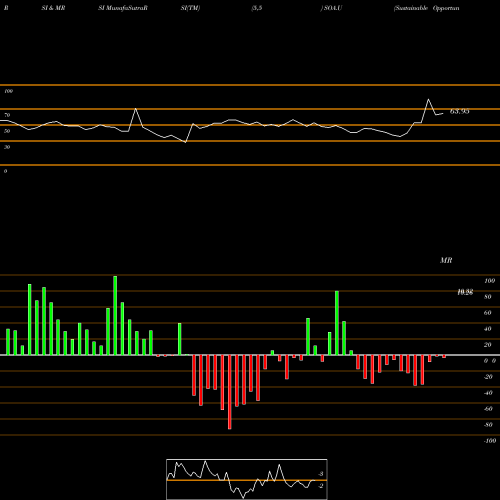Click the RSI current value 63.95
This screenshot has width=500, height=500.
coord(460,111)
